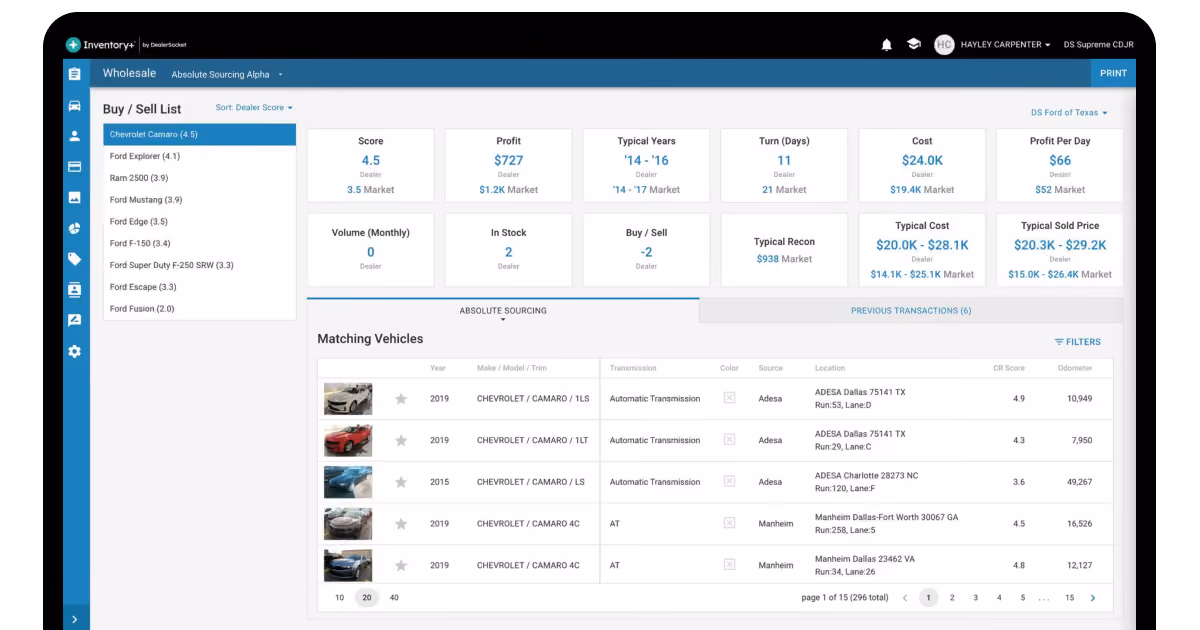Open the person icon in the sidebar
Image resolution: width=1200 pixels, height=630 pixels.
74,136
